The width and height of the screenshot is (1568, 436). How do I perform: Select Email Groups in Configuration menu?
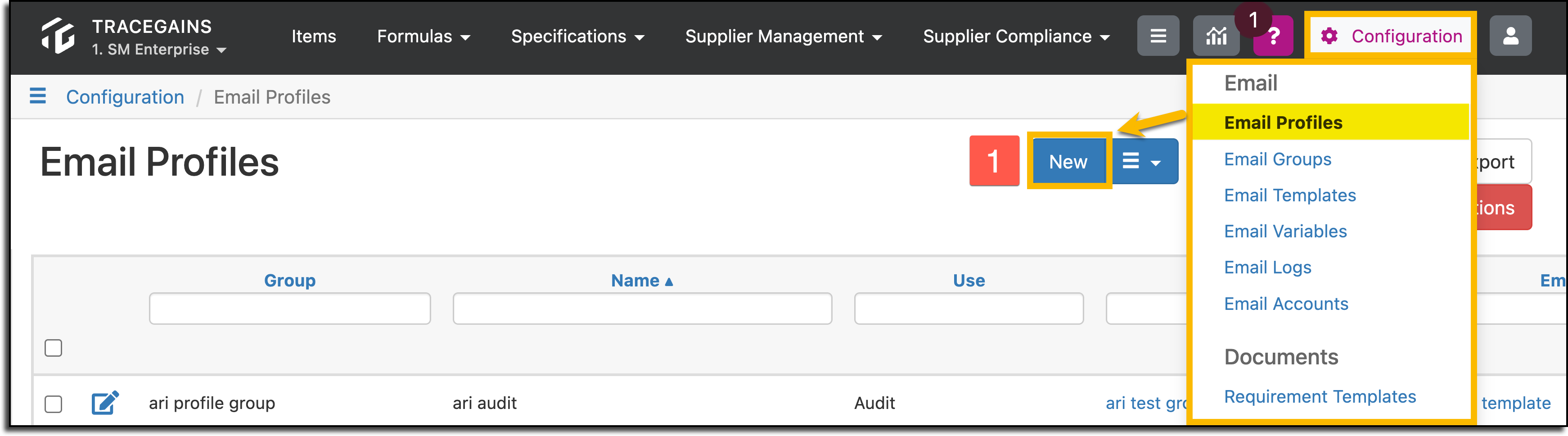(x=1278, y=159)
